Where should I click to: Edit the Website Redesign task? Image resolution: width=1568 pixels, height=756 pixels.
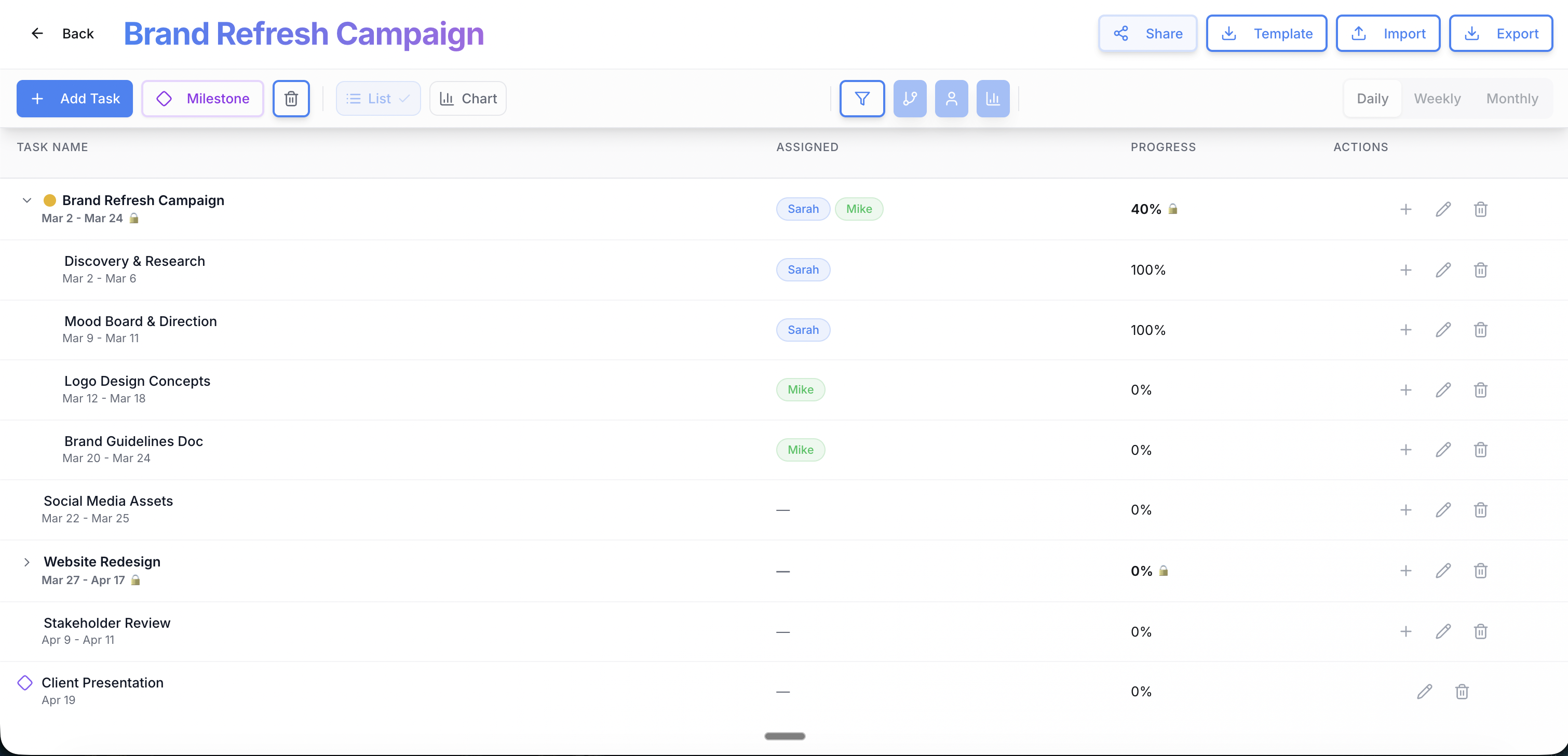click(x=1443, y=571)
